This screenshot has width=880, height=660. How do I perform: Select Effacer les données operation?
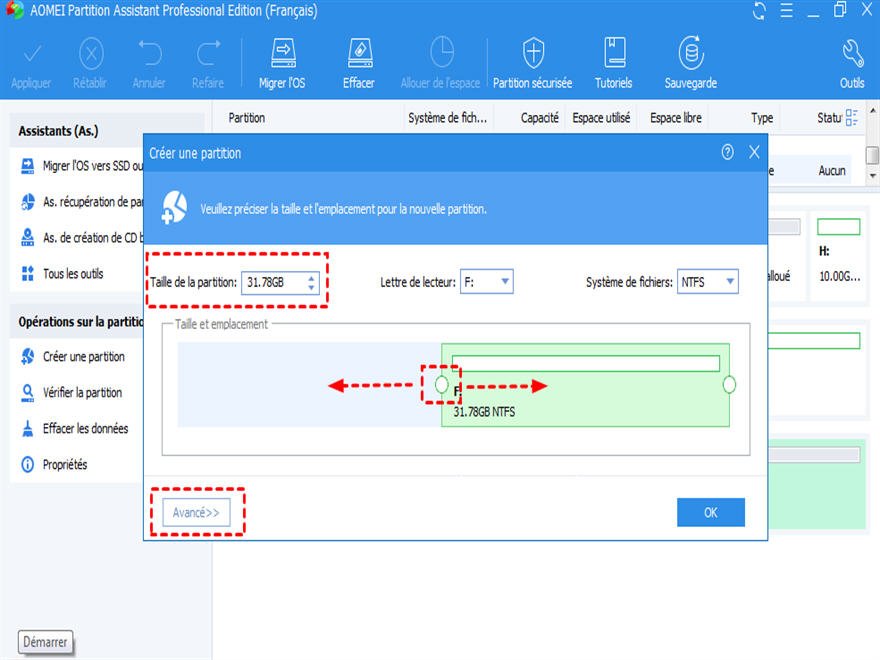pos(74,428)
